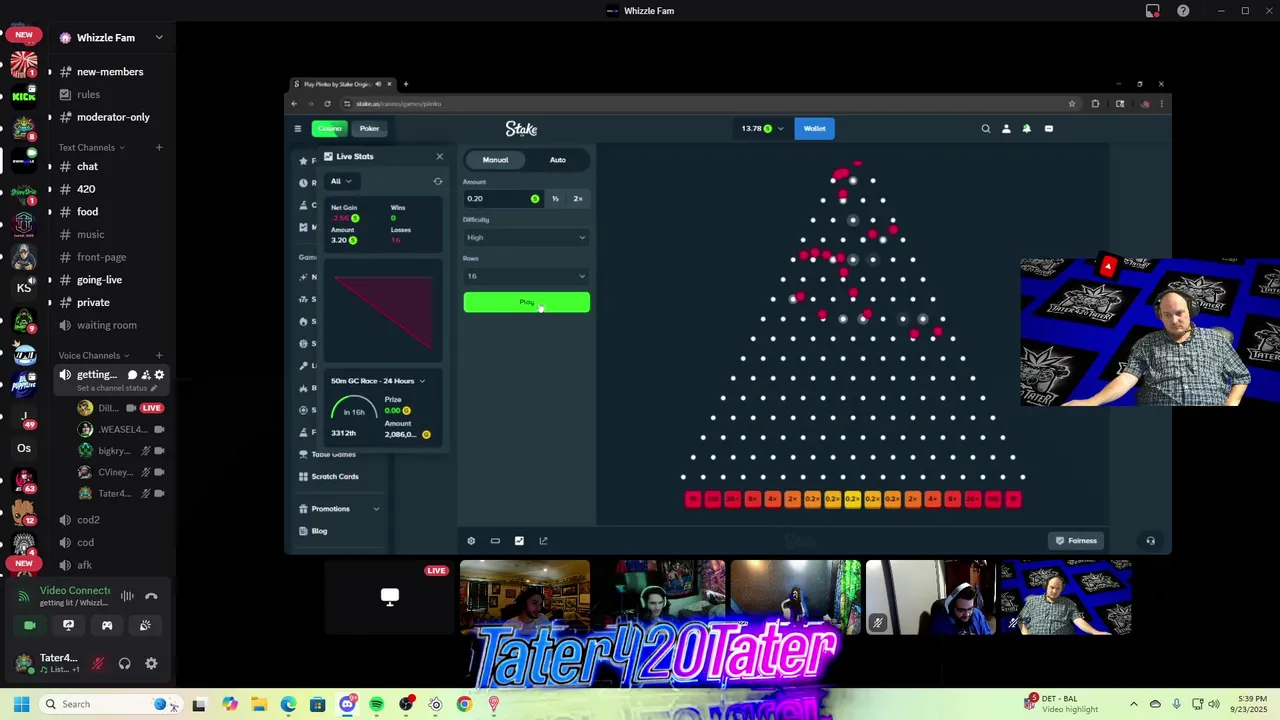The width and height of the screenshot is (1280, 720).
Task: Open the Rows dropdown
Action: coord(526,276)
